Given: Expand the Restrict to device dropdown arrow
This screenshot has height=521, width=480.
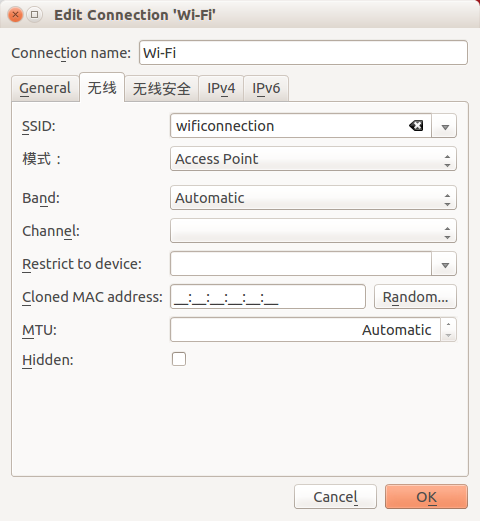Looking at the screenshot, I should 444,264.
